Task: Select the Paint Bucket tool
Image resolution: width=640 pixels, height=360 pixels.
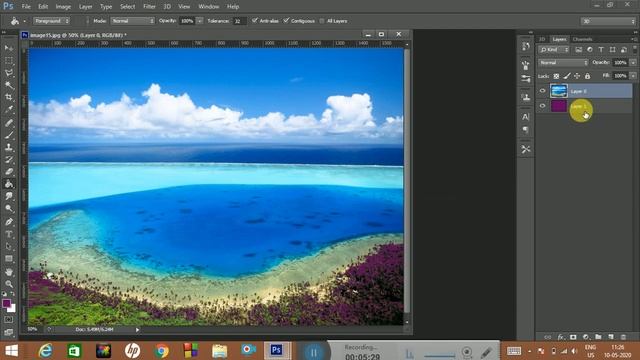Action: 9,184
